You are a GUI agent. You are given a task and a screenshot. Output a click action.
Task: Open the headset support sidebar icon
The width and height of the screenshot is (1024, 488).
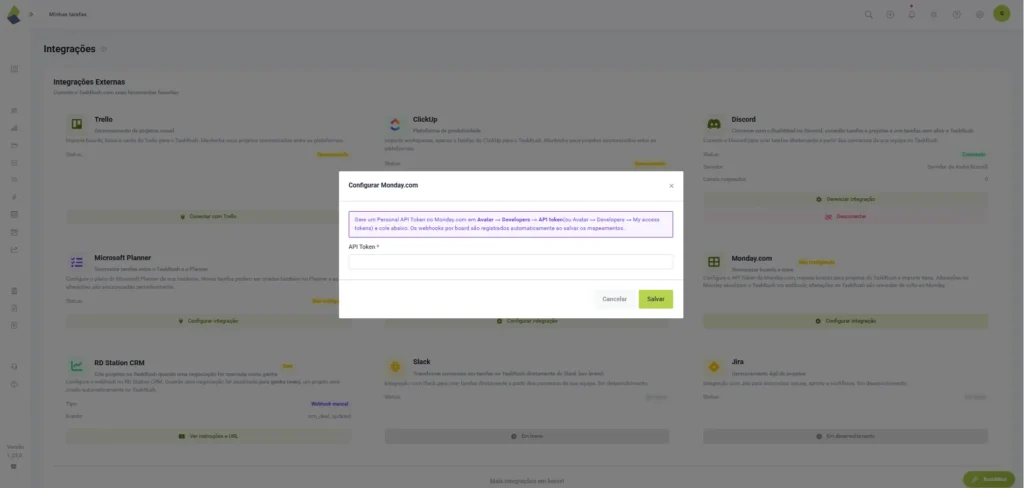click(14, 366)
